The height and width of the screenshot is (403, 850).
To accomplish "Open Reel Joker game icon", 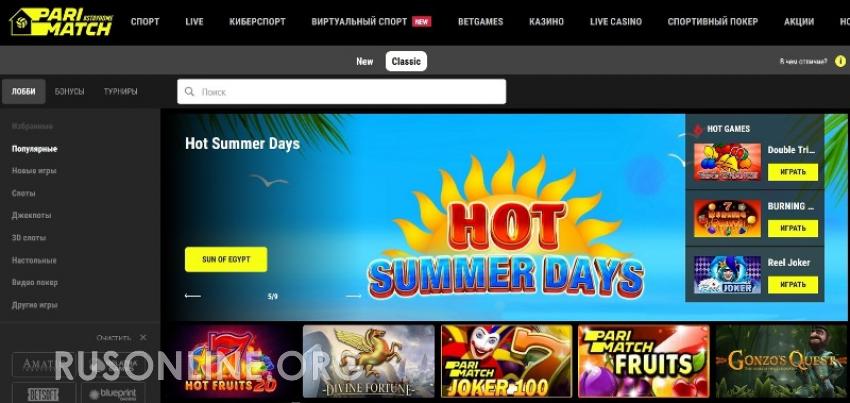I will (x=727, y=275).
